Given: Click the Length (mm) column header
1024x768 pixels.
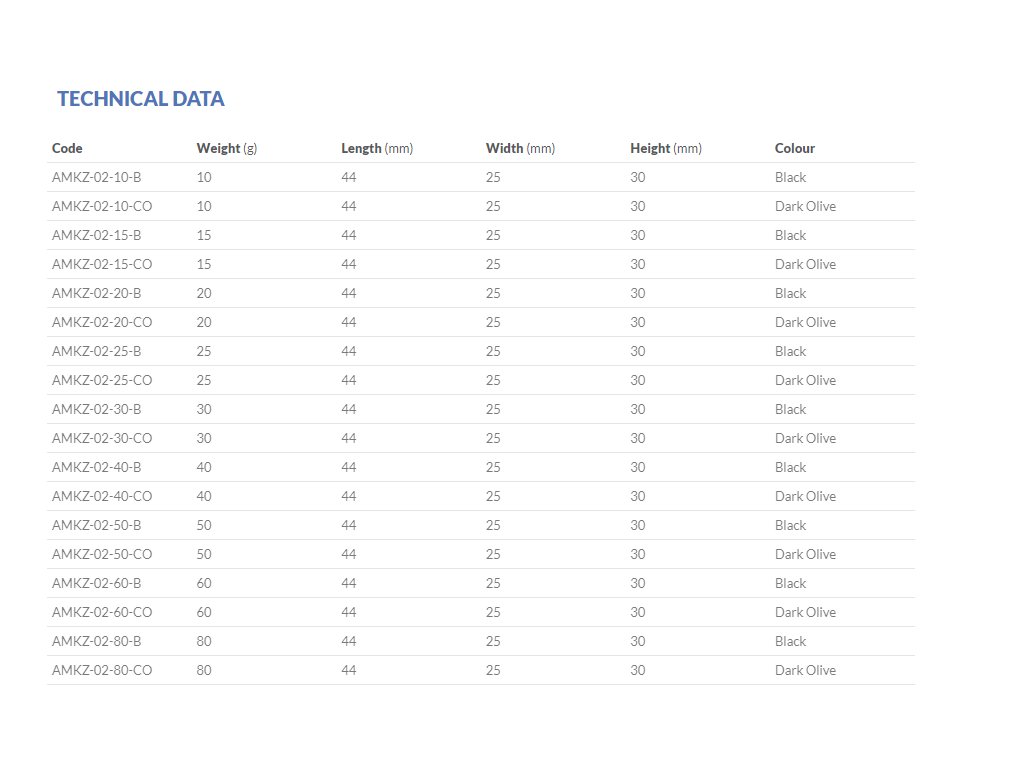Looking at the screenshot, I should tap(376, 148).
